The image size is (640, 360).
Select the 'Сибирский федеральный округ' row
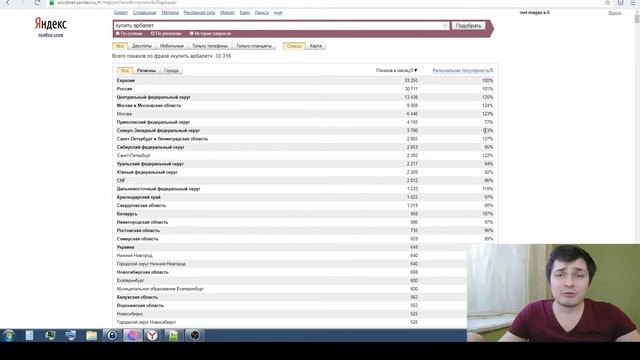[x=305, y=147]
